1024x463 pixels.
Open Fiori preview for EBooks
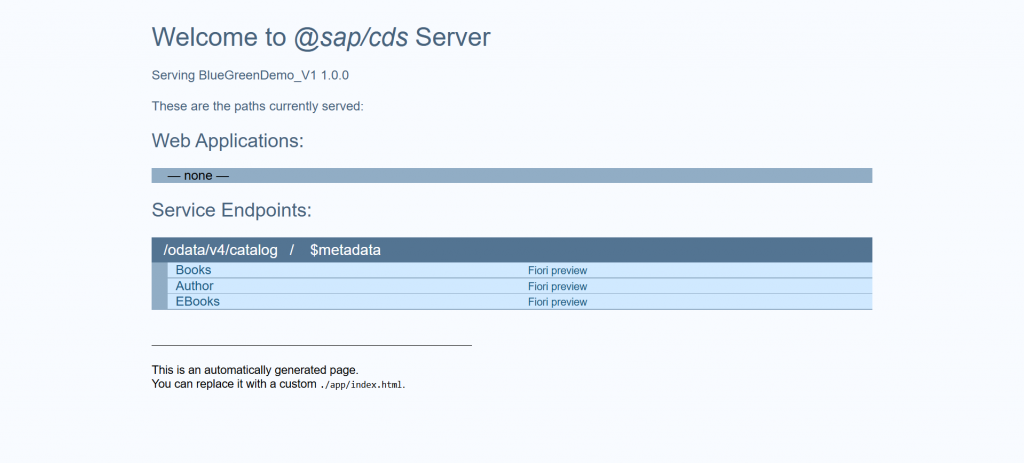tap(558, 302)
